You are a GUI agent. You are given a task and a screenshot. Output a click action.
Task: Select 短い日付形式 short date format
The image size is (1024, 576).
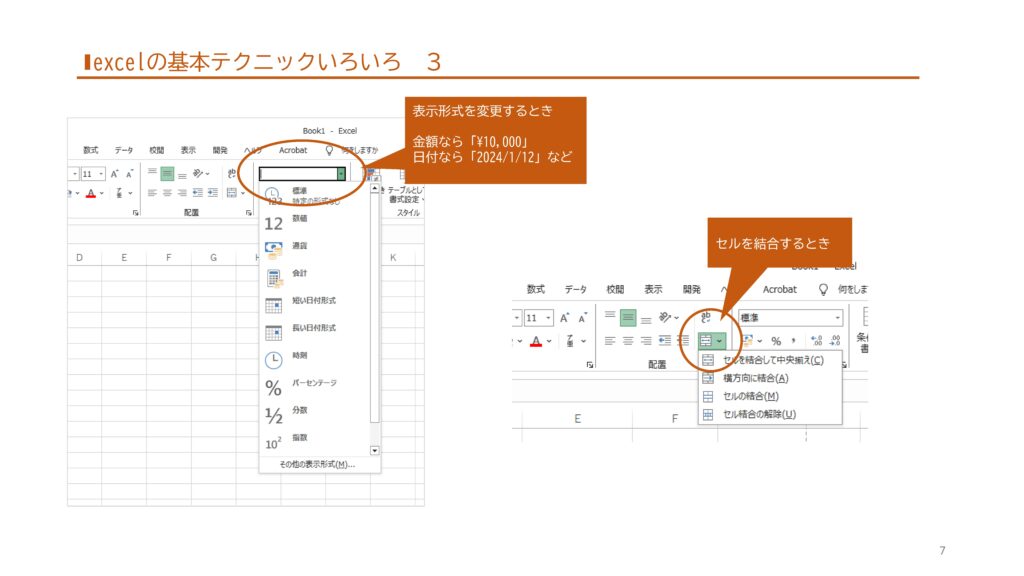313,301
